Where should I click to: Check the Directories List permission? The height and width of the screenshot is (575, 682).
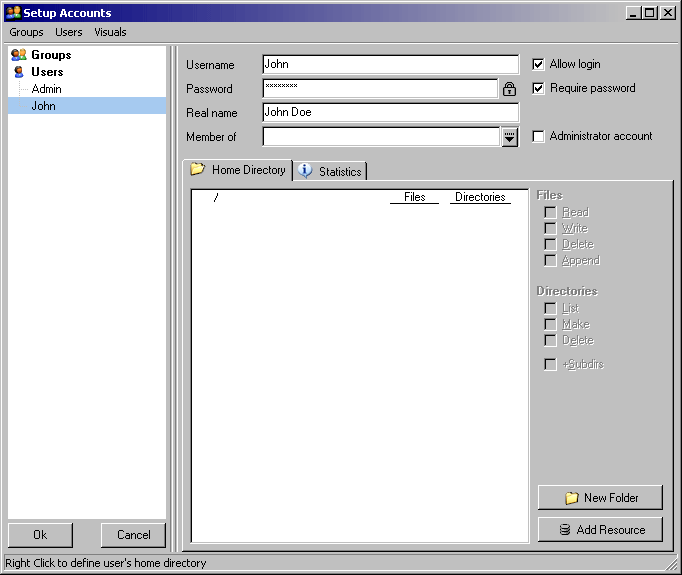[x=550, y=308]
